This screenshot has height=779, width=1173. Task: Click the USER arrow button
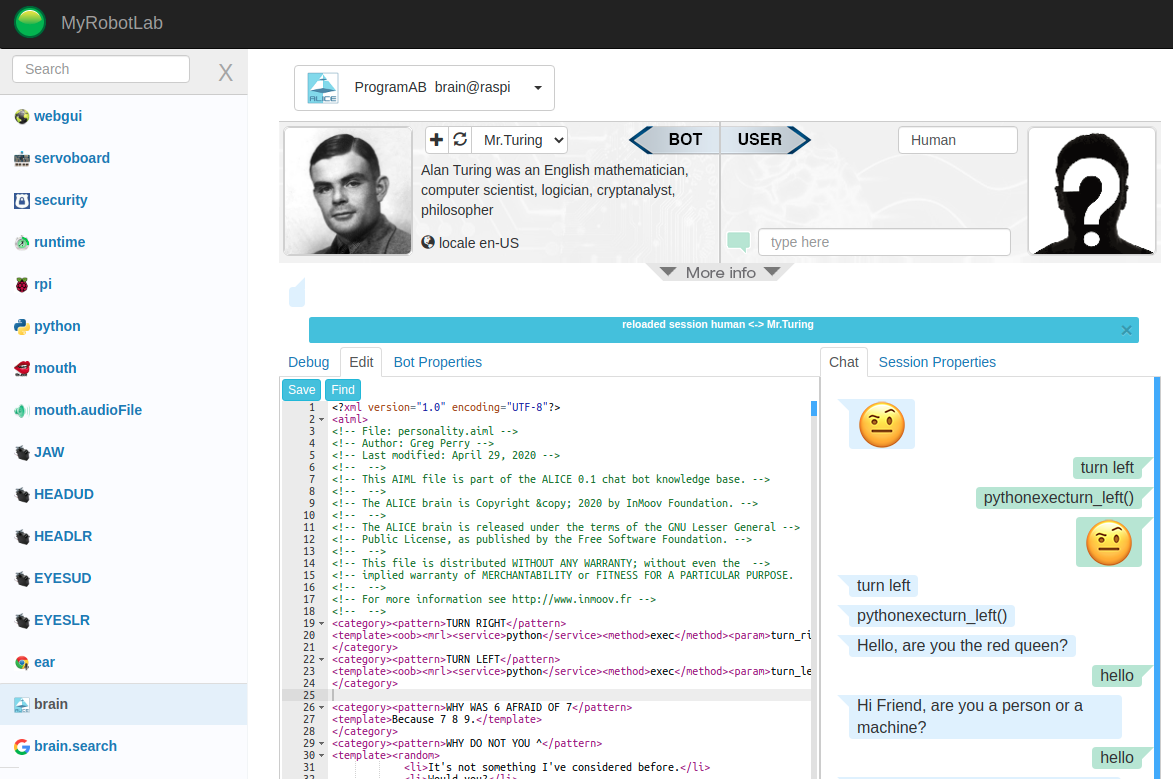[765, 140]
